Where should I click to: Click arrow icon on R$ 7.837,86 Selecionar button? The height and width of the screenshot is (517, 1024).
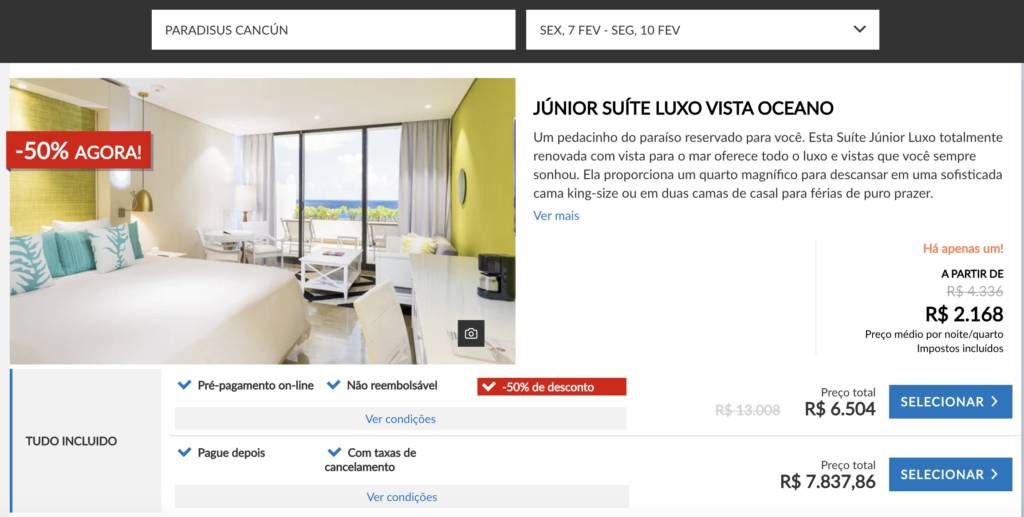(x=995, y=475)
